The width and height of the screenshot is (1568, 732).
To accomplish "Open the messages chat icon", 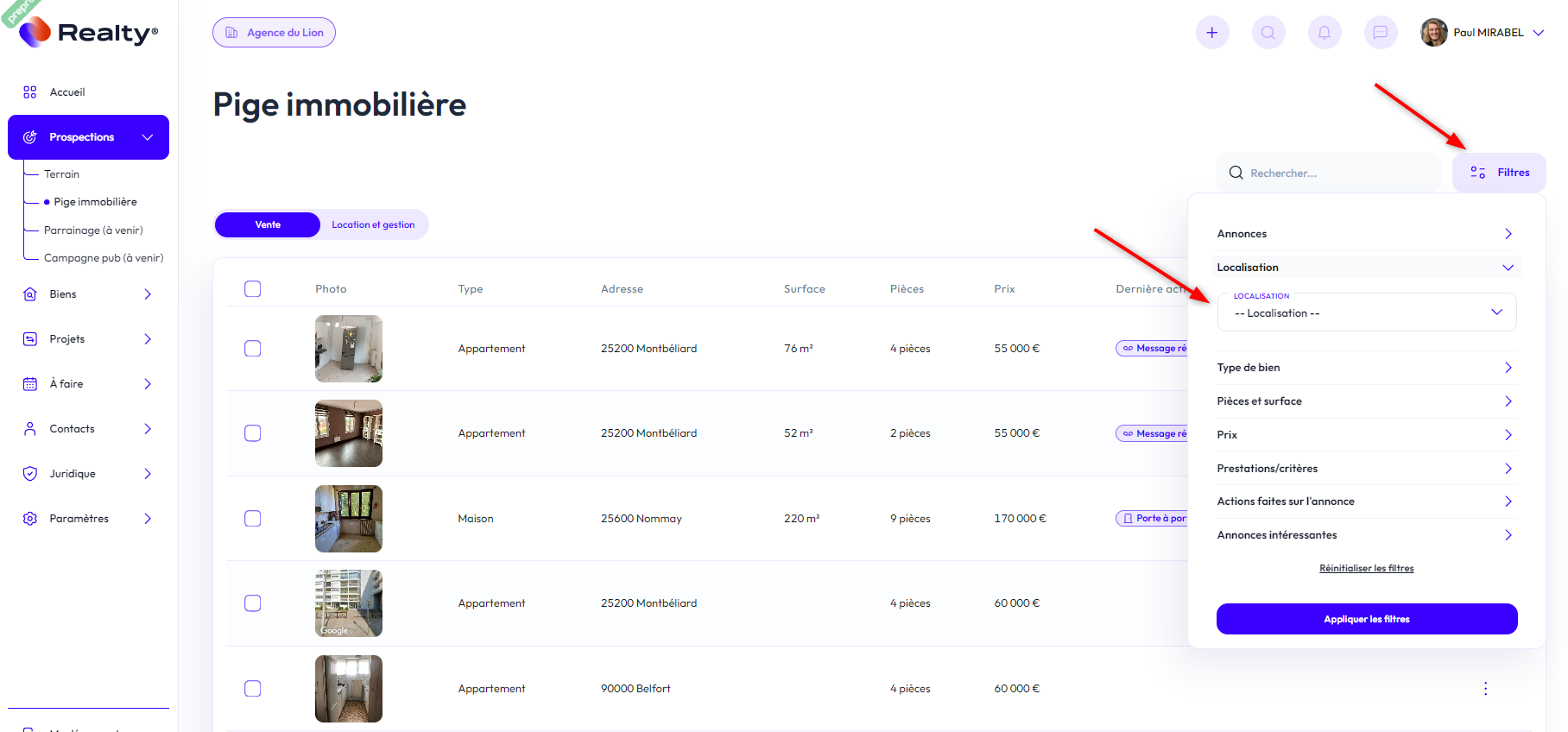I will click(x=1380, y=33).
